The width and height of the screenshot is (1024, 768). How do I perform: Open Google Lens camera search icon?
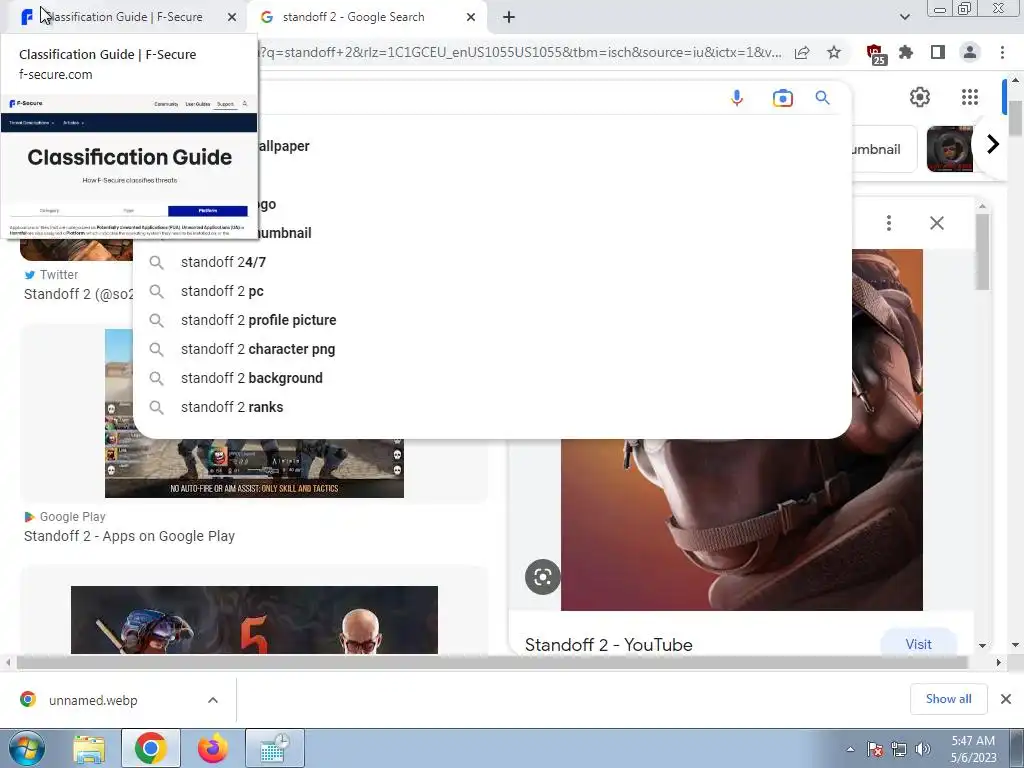point(782,98)
